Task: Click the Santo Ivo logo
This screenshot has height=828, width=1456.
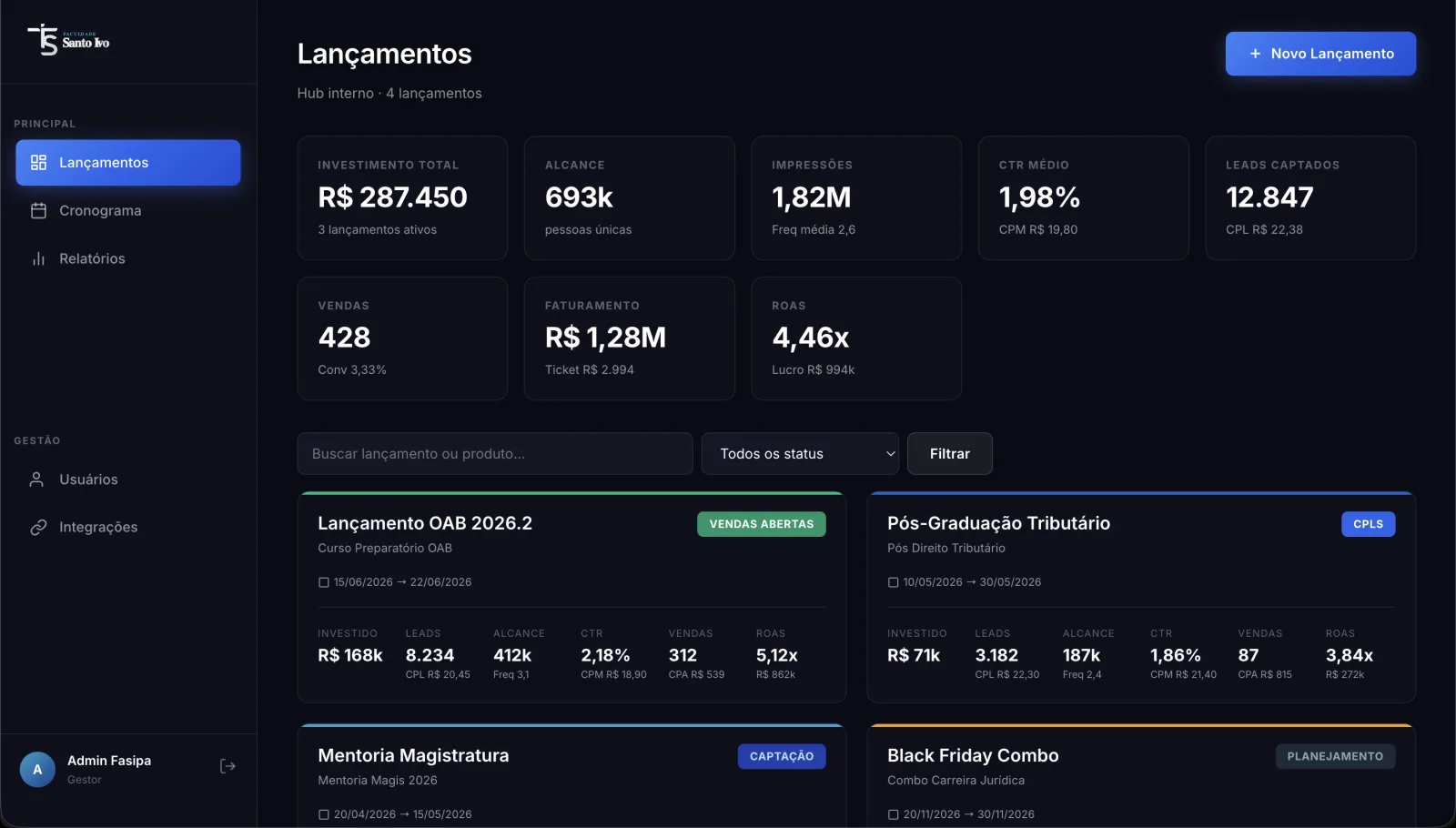Action: 69,41
